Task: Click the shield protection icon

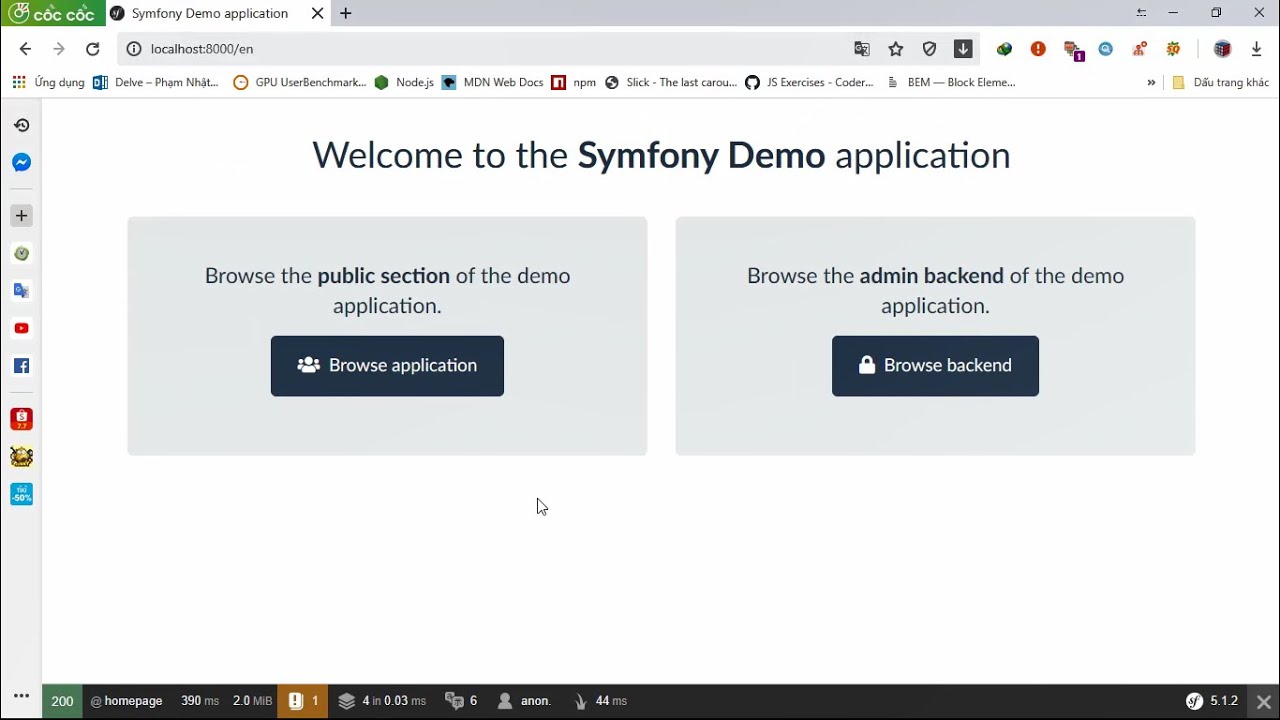Action: 929,49
